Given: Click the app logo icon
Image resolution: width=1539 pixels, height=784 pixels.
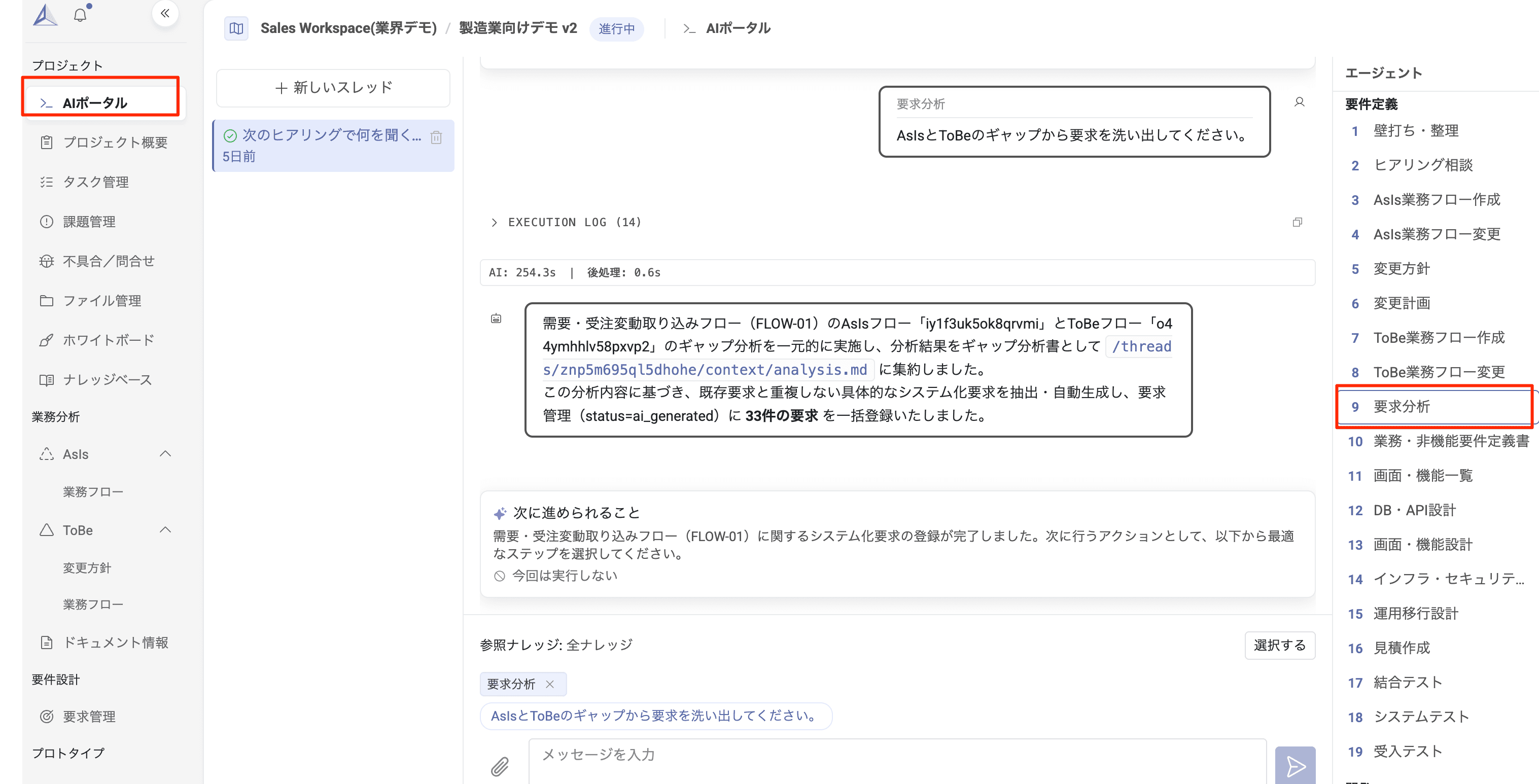Looking at the screenshot, I should [x=46, y=14].
